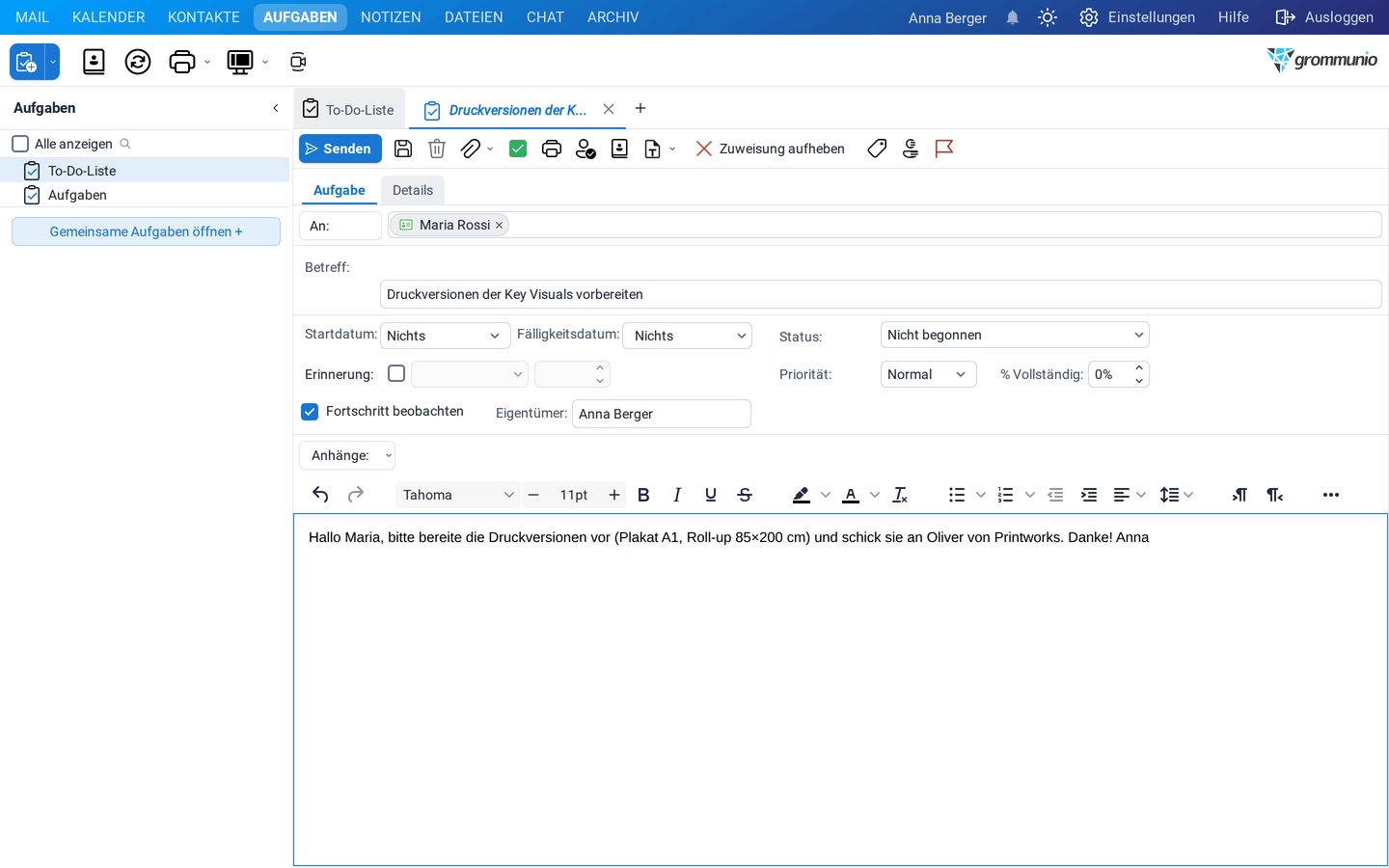Click the increase indent icon
The width and height of the screenshot is (1389, 868).
coord(1089,495)
